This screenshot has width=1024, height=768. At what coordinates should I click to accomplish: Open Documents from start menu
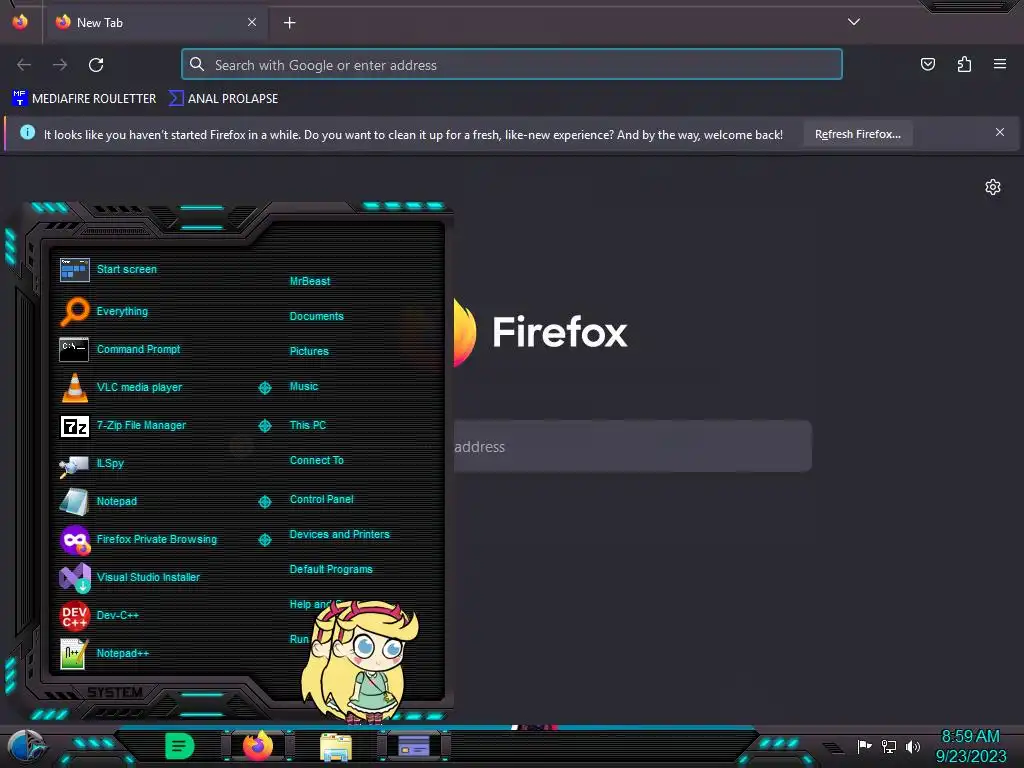[316, 316]
